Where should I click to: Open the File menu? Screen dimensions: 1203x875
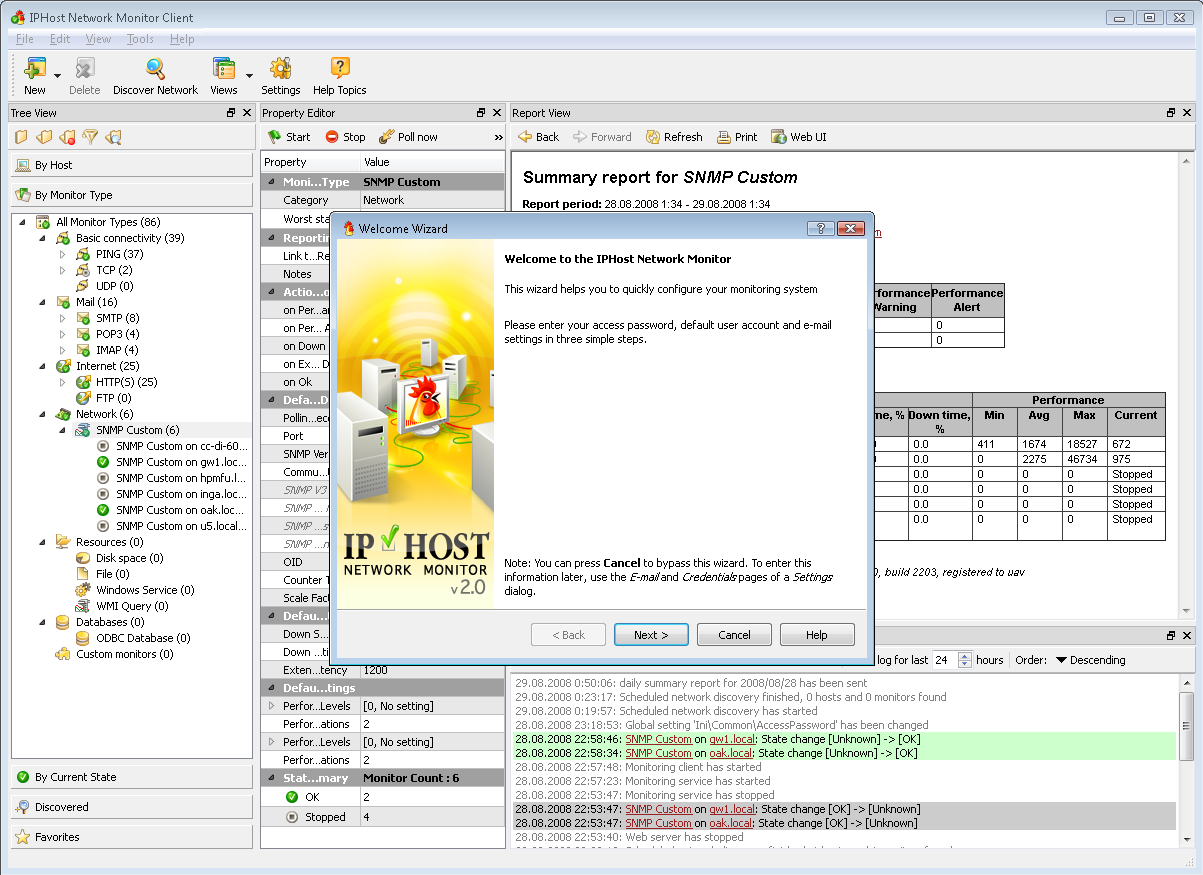pos(25,39)
